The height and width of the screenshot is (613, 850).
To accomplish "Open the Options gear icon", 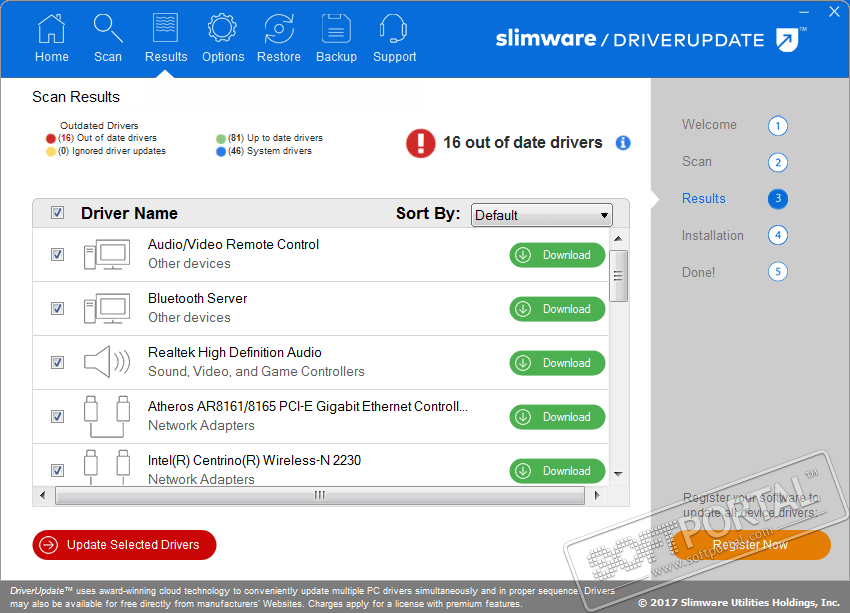I will click(x=222, y=28).
